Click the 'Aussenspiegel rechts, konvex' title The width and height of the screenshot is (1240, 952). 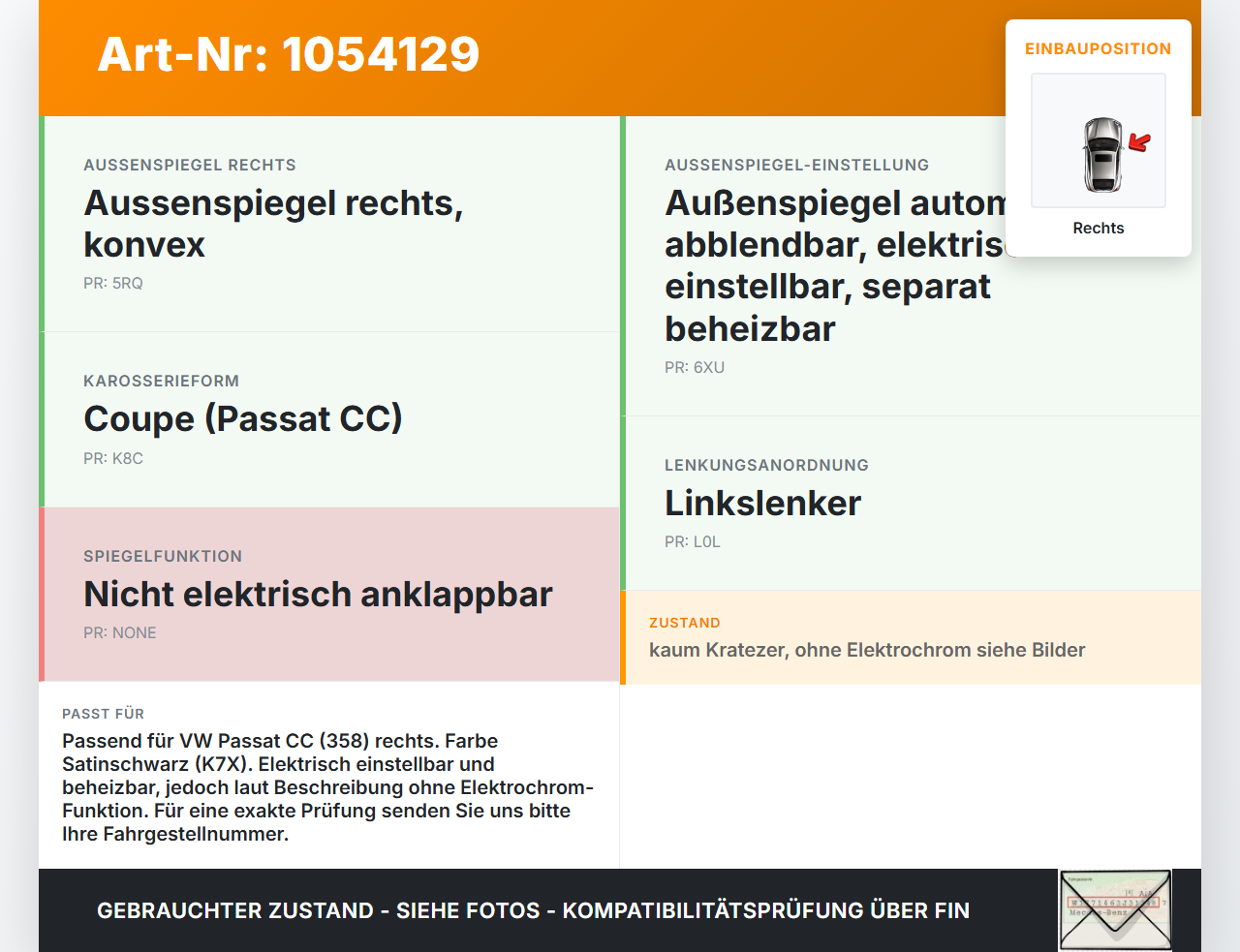coord(273,224)
